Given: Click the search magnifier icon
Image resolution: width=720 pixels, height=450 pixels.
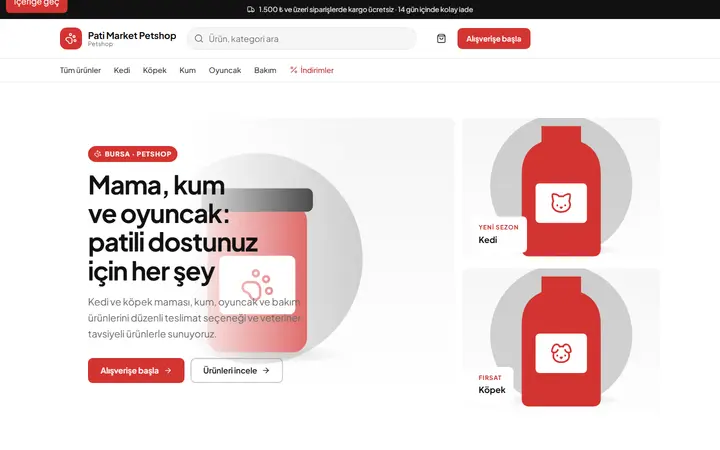Looking at the screenshot, I should (x=199, y=39).
